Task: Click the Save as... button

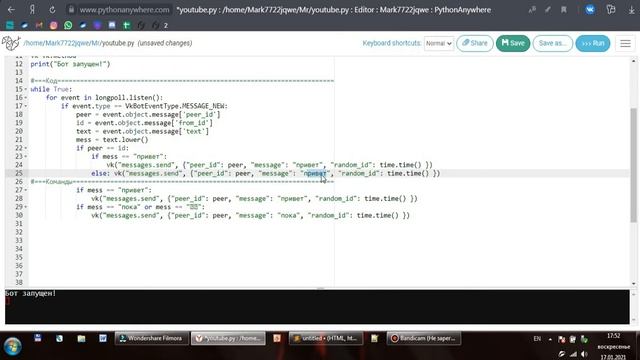Action: pos(552,43)
